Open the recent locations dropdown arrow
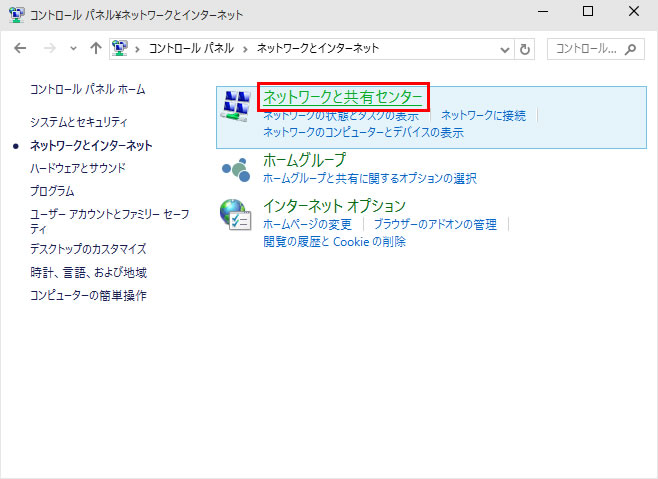 pyautogui.click(x=73, y=49)
